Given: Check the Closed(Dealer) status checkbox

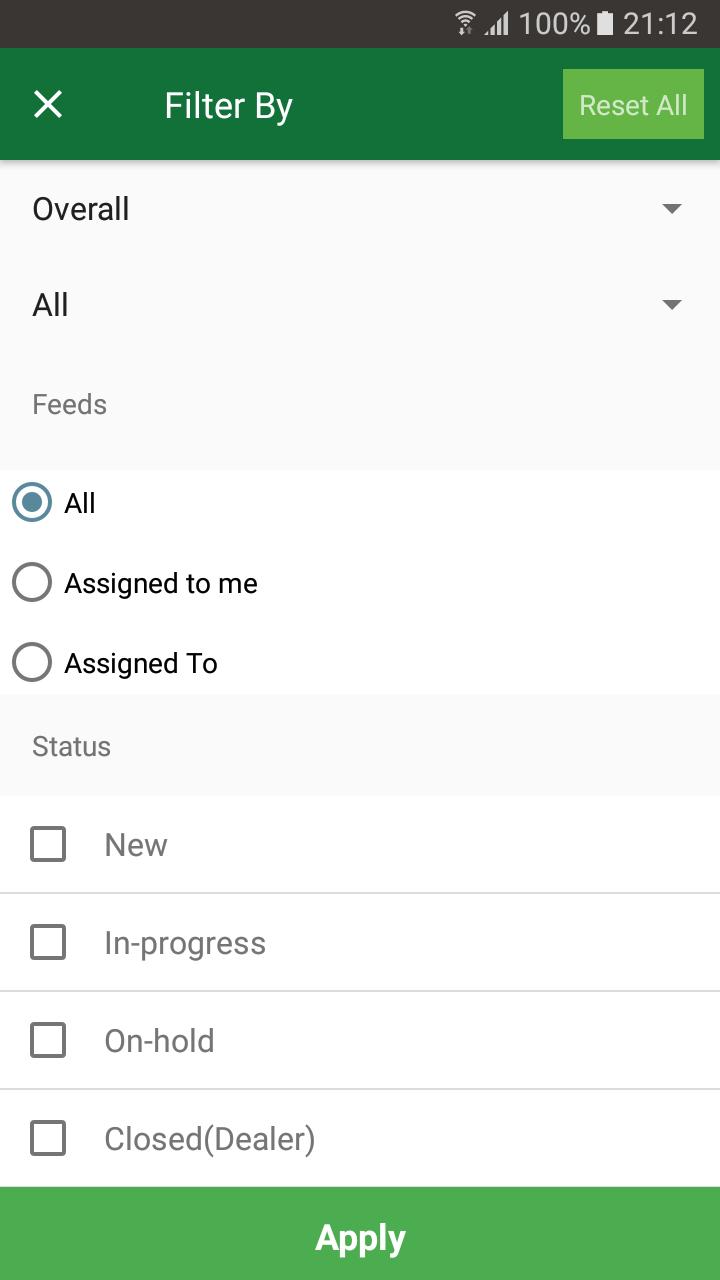Looking at the screenshot, I should tap(48, 1138).
